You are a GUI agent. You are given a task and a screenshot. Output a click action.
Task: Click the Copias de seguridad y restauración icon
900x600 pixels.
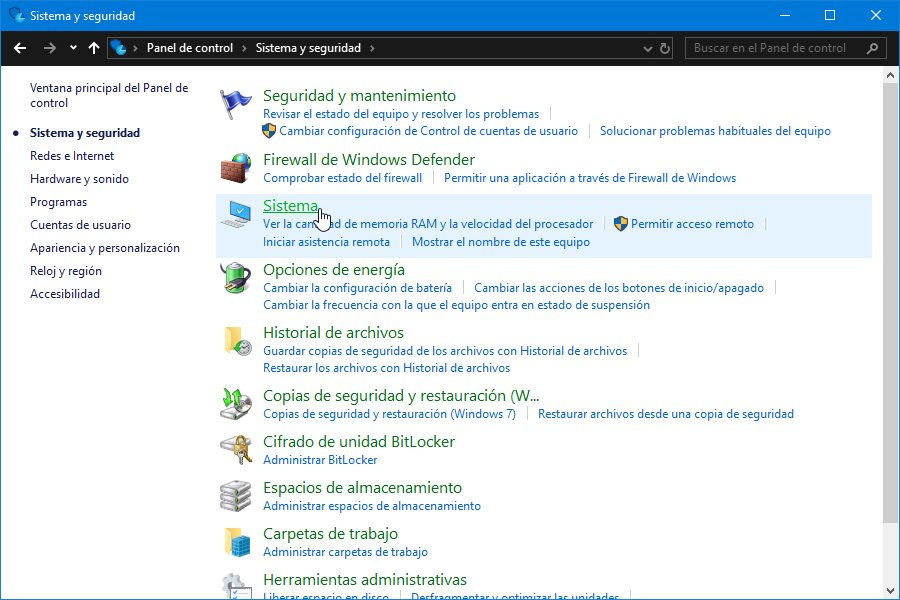point(235,404)
